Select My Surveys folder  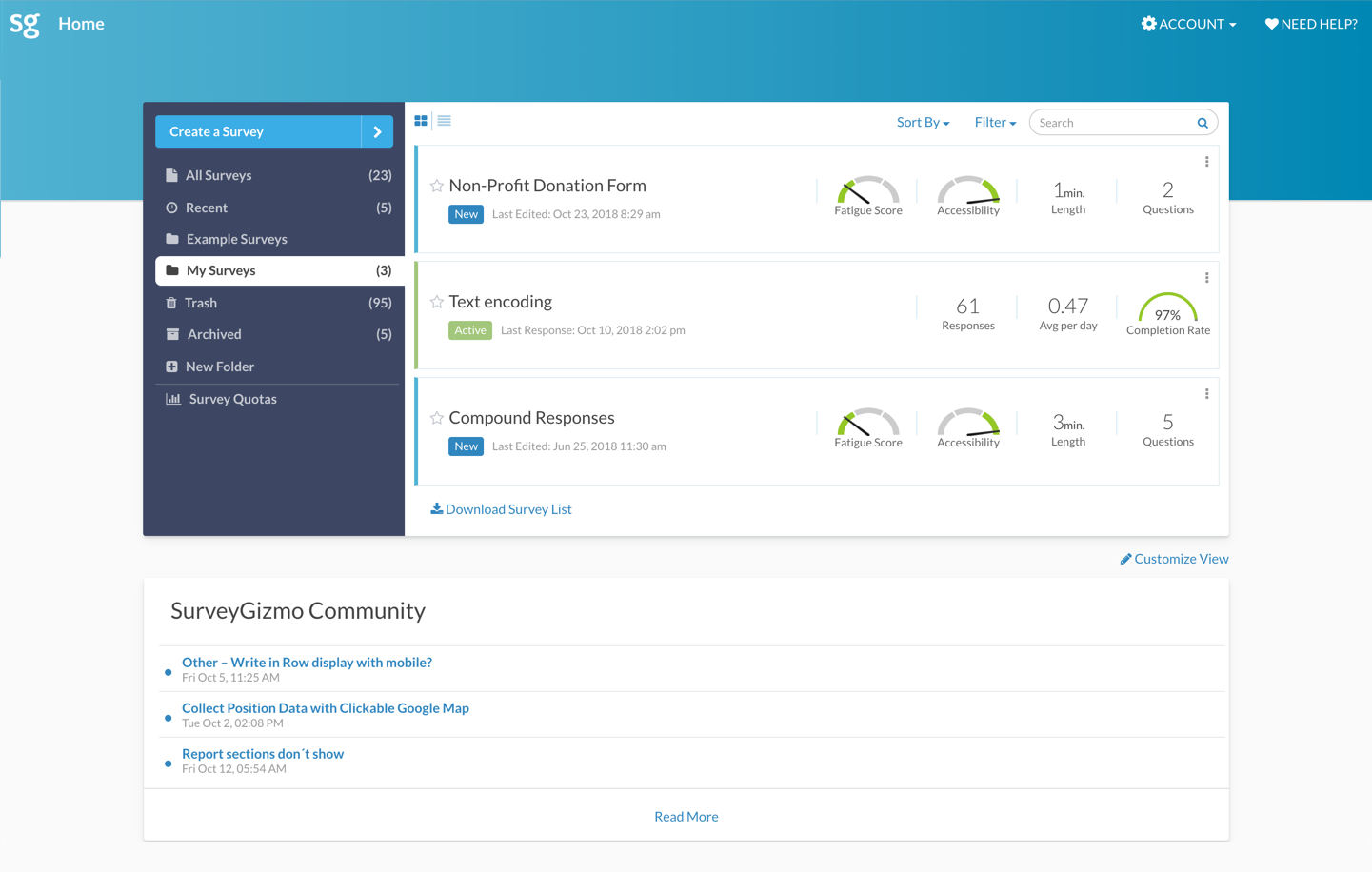click(279, 270)
